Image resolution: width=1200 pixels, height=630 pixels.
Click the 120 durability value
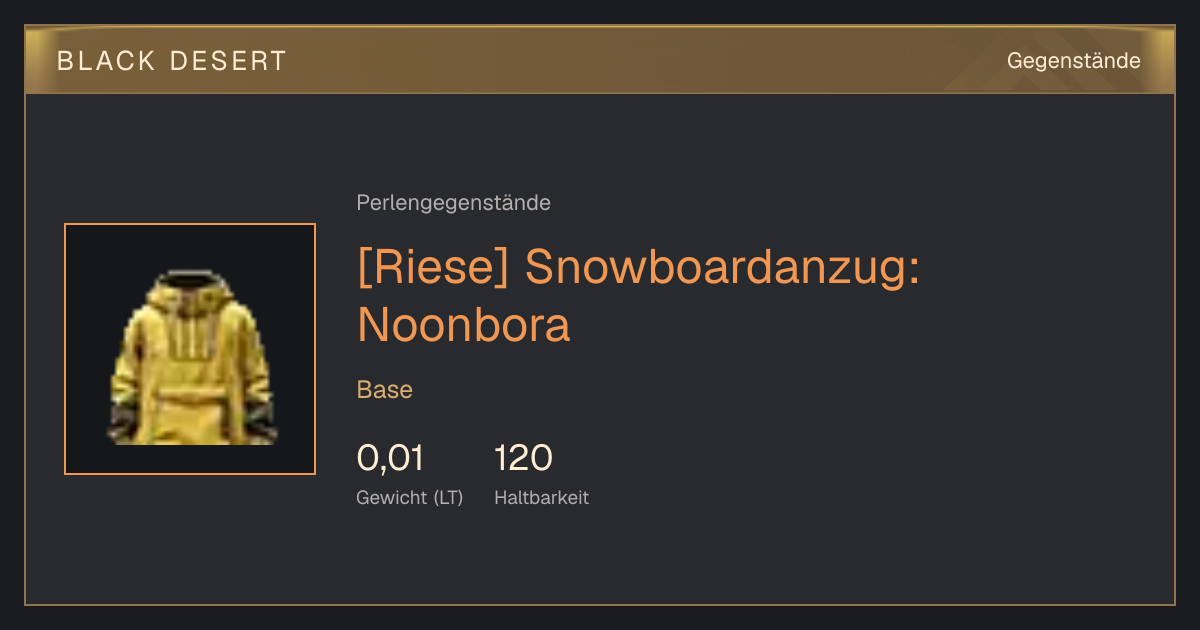pyautogui.click(x=523, y=458)
